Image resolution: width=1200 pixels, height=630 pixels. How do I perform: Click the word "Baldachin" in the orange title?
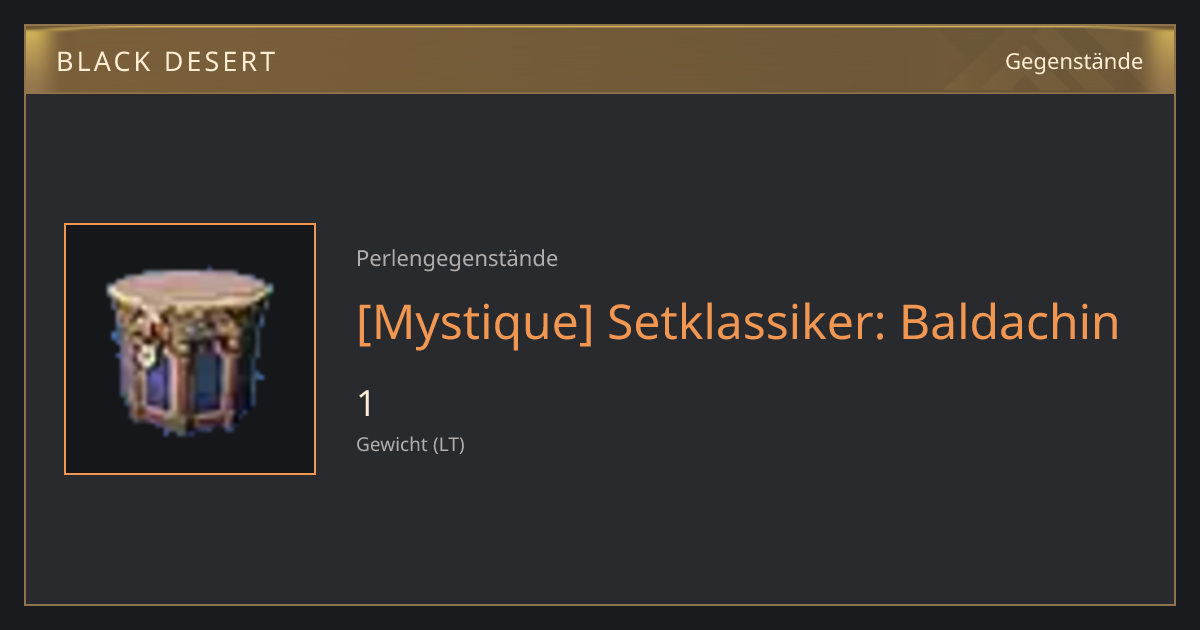1009,322
